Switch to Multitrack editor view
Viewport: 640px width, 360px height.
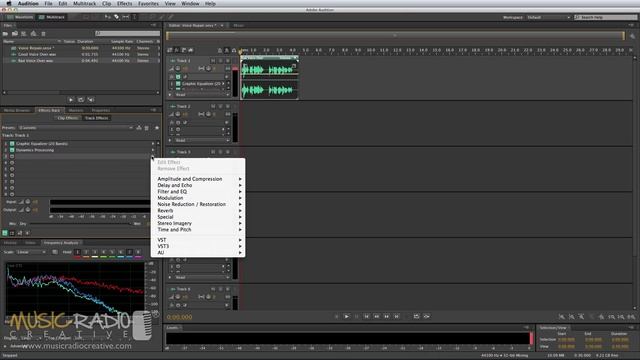pyautogui.click(x=52, y=17)
